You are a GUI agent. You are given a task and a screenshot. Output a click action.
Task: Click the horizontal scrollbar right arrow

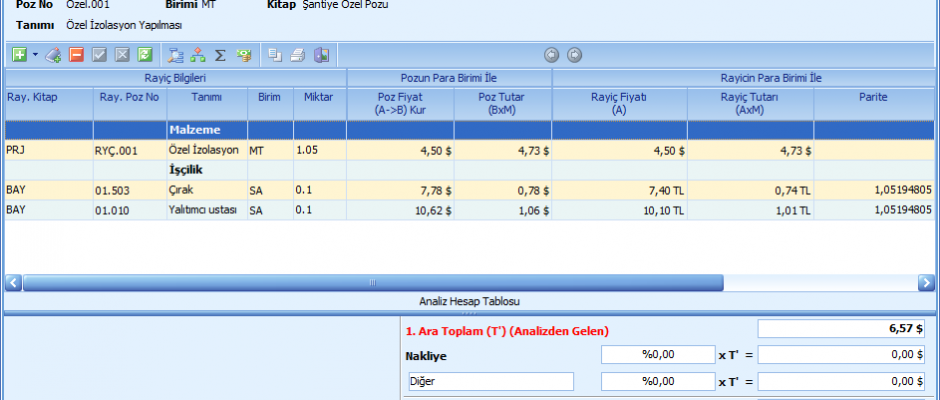pos(928,283)
